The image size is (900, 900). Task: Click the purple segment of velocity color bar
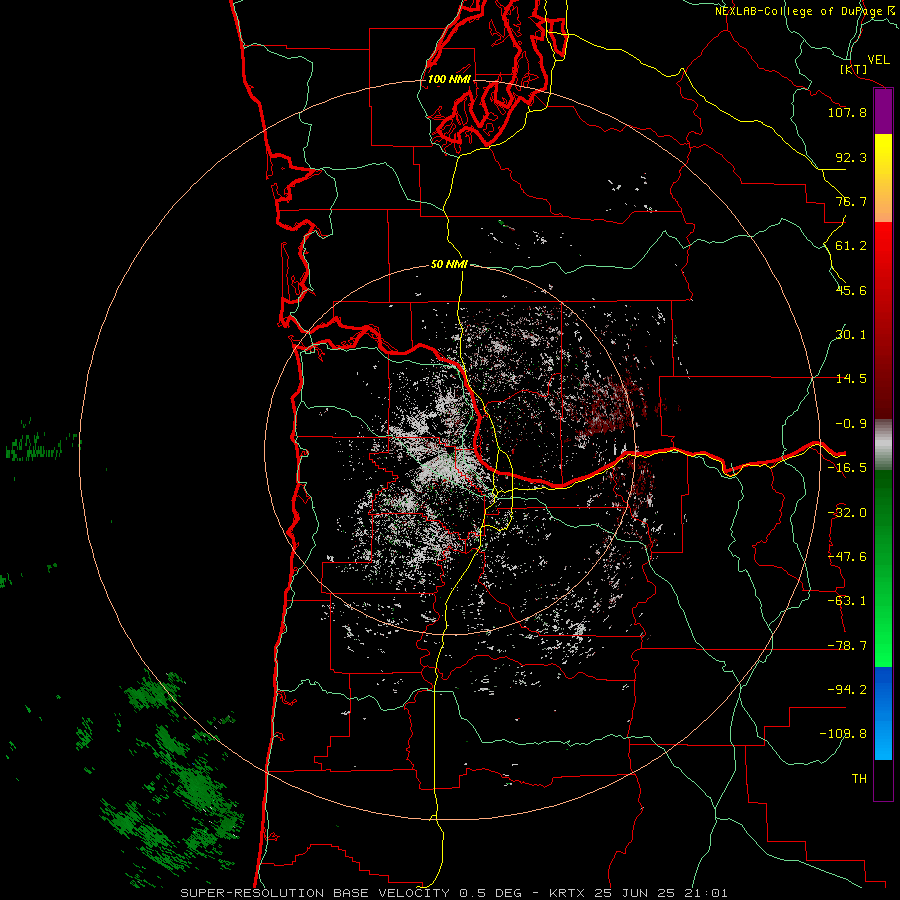coord(883,112)
